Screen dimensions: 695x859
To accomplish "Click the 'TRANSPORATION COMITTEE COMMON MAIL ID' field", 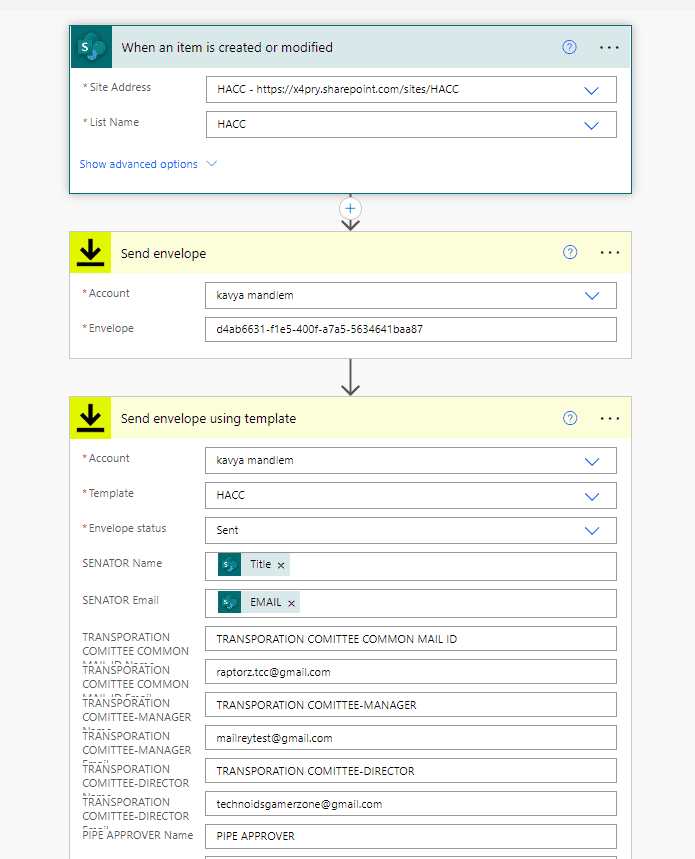I will click(x=411, y=639).
